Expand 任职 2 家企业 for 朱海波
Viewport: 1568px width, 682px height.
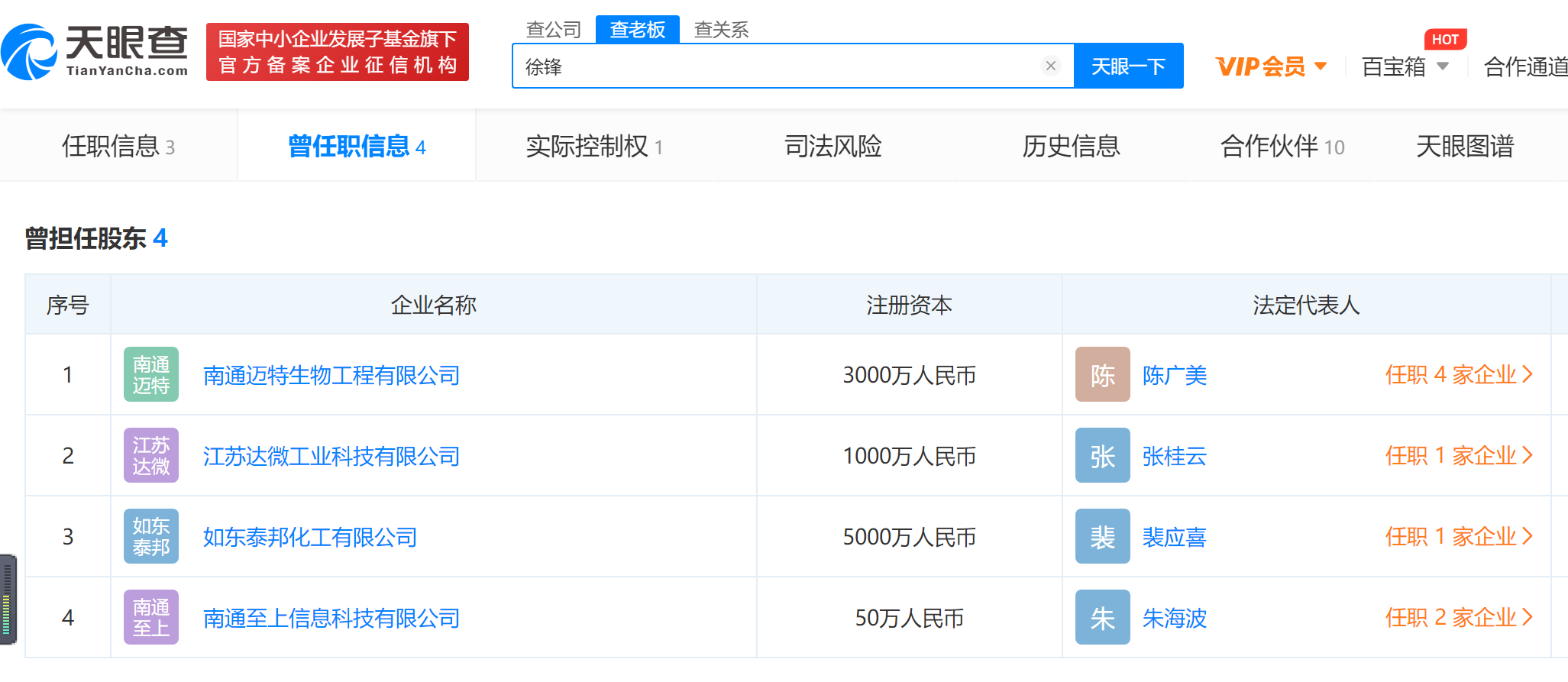click(x=1459, y=618)
